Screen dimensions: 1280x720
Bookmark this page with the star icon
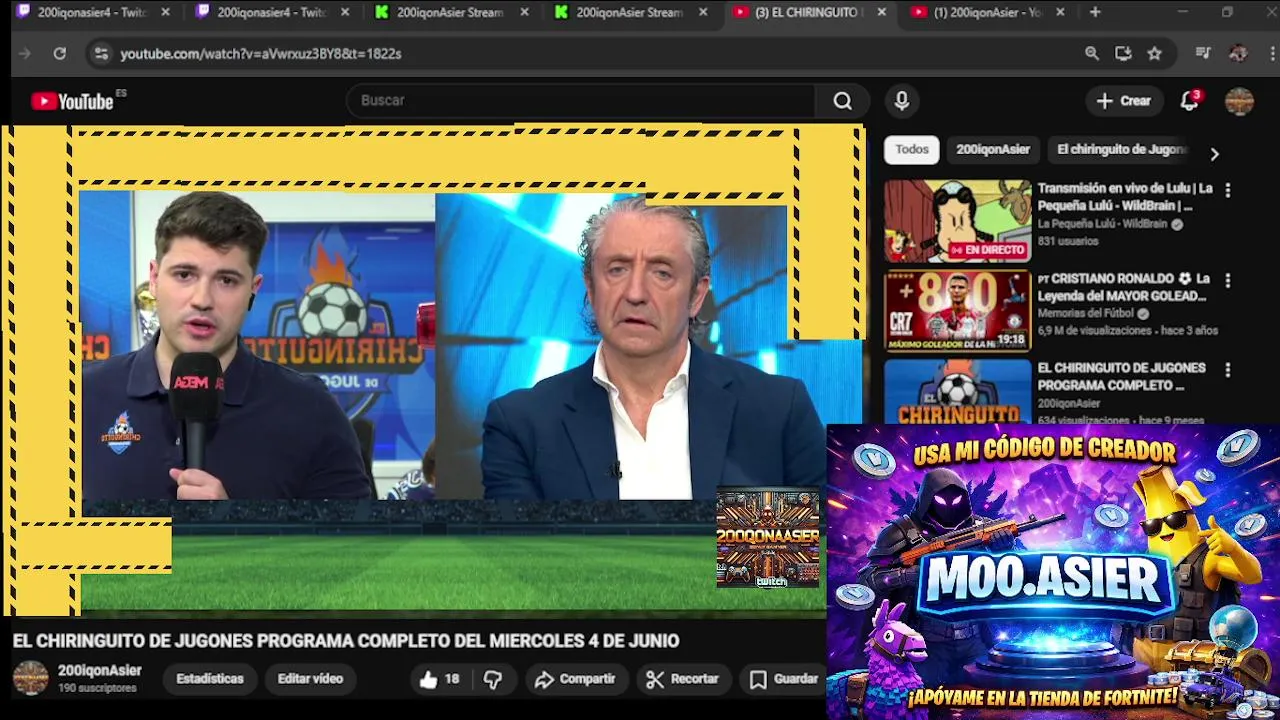click(x=1155, y=53)
